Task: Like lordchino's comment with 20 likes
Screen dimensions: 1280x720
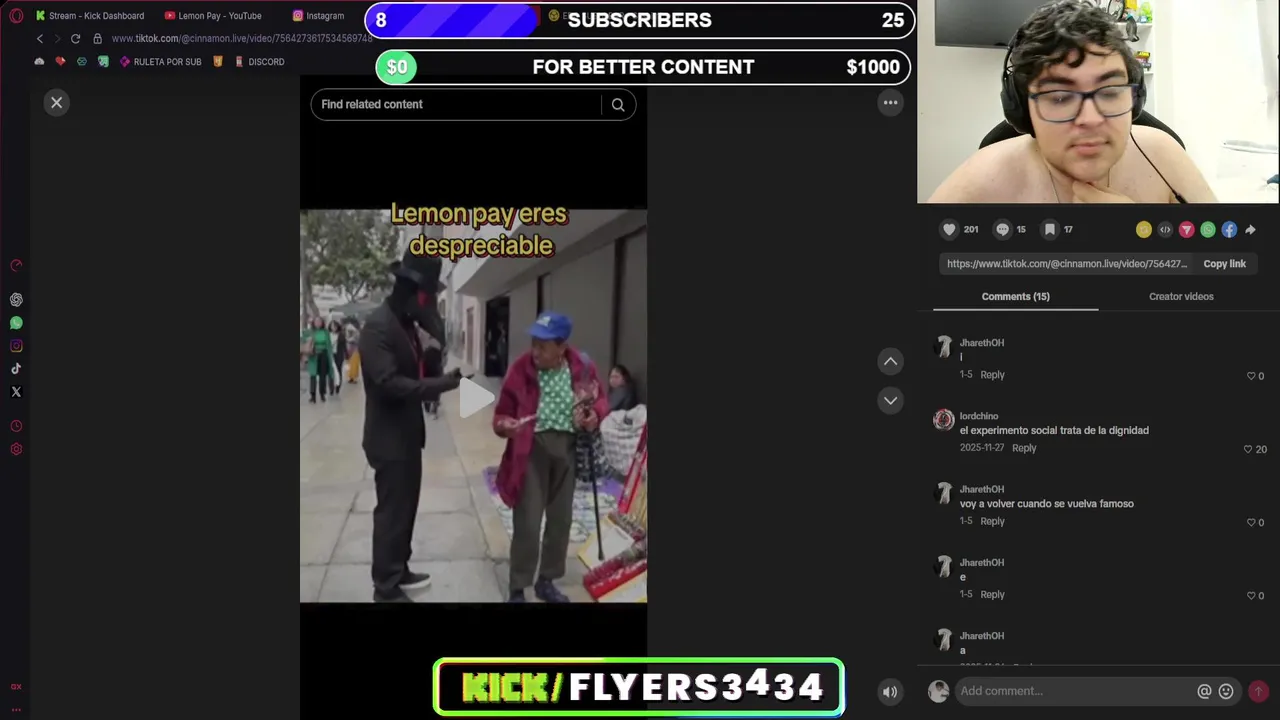Action: coord(1248,449)
